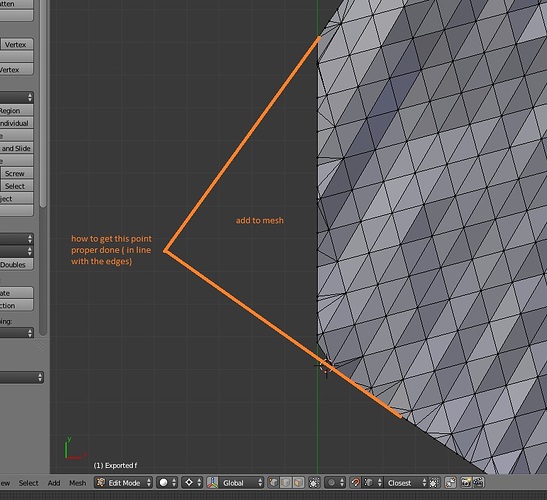The width and height of the screenshot is (547, 500).
Task: Open the Edit Mode selector dropdown
Action: coord(123,483)
